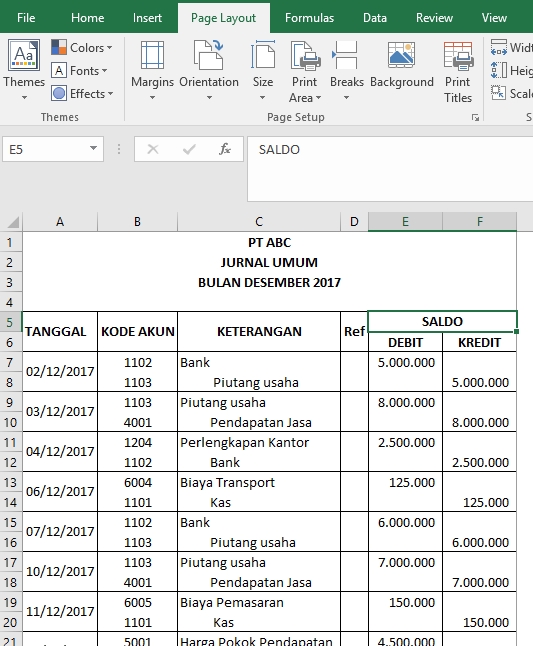Click the Perlengkapan Kantor cell
The image size is (533, 646).
tap(259, 442)
